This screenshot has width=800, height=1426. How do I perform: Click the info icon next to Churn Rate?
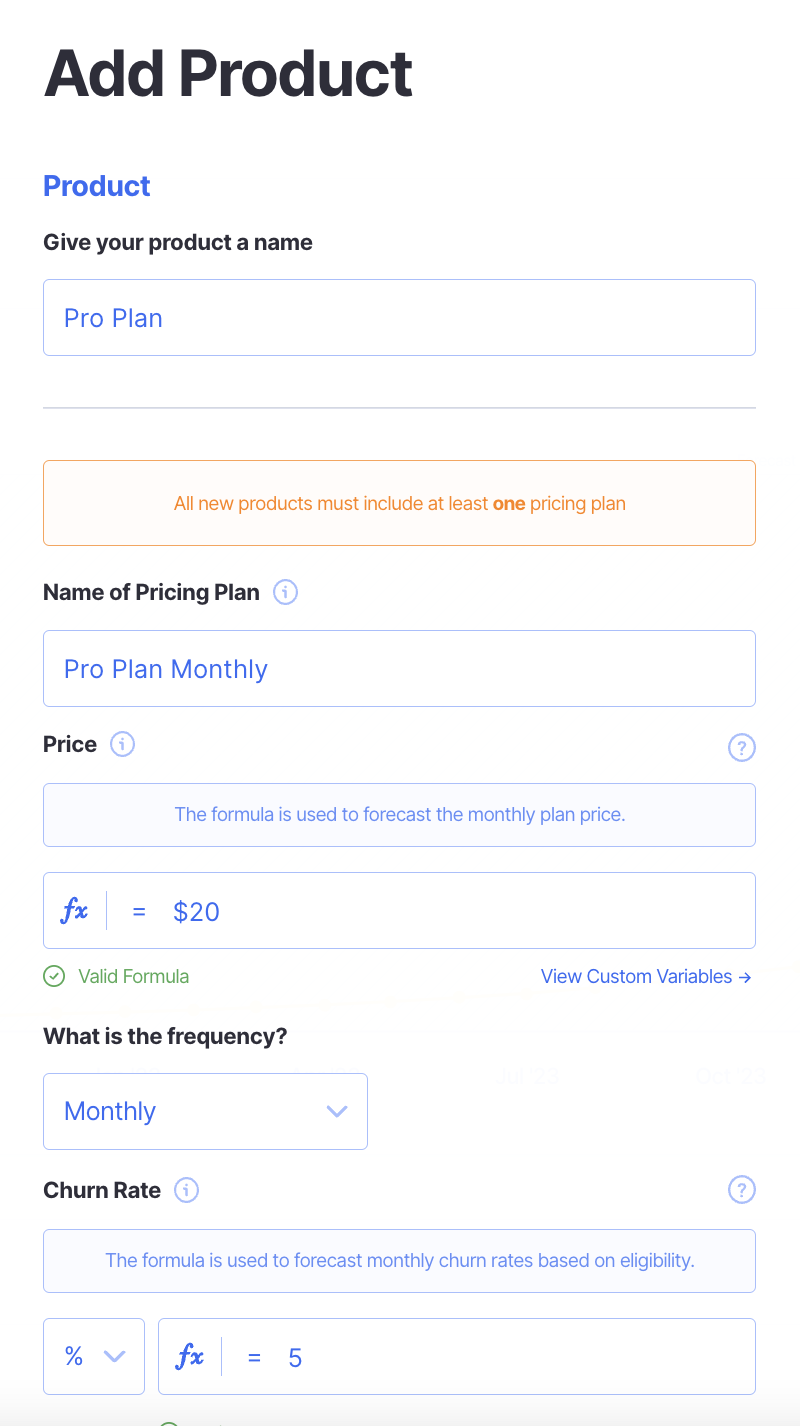[186, 1190]
